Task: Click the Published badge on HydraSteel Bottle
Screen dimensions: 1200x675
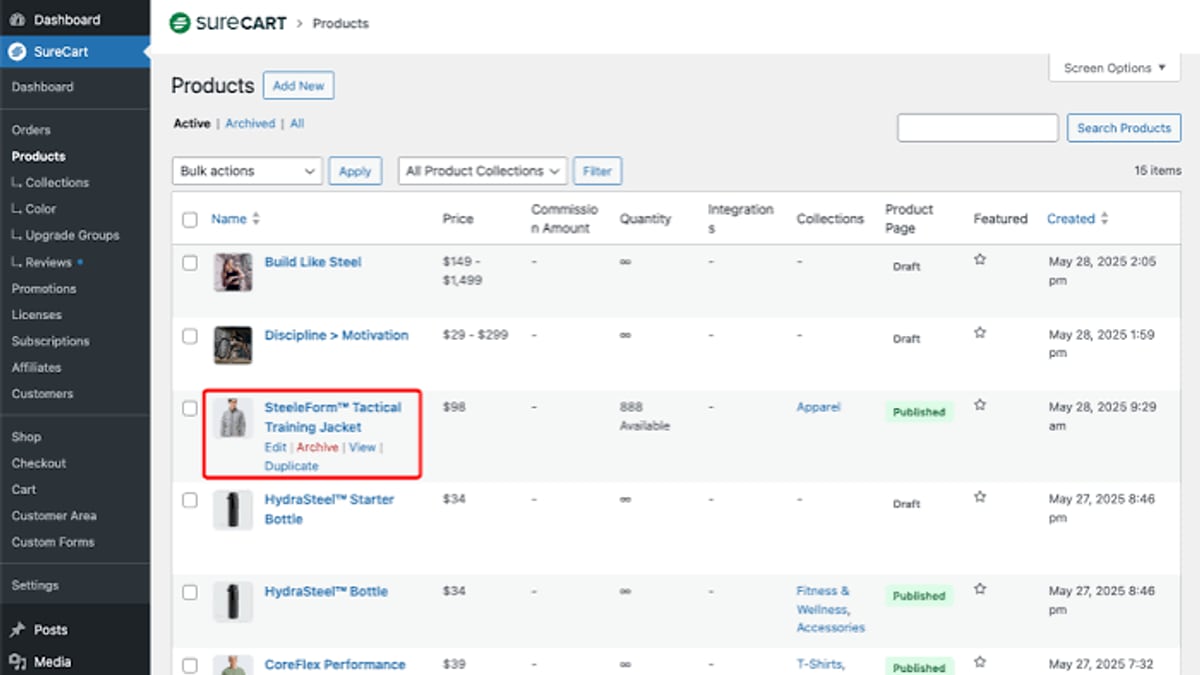Action: 919,596
